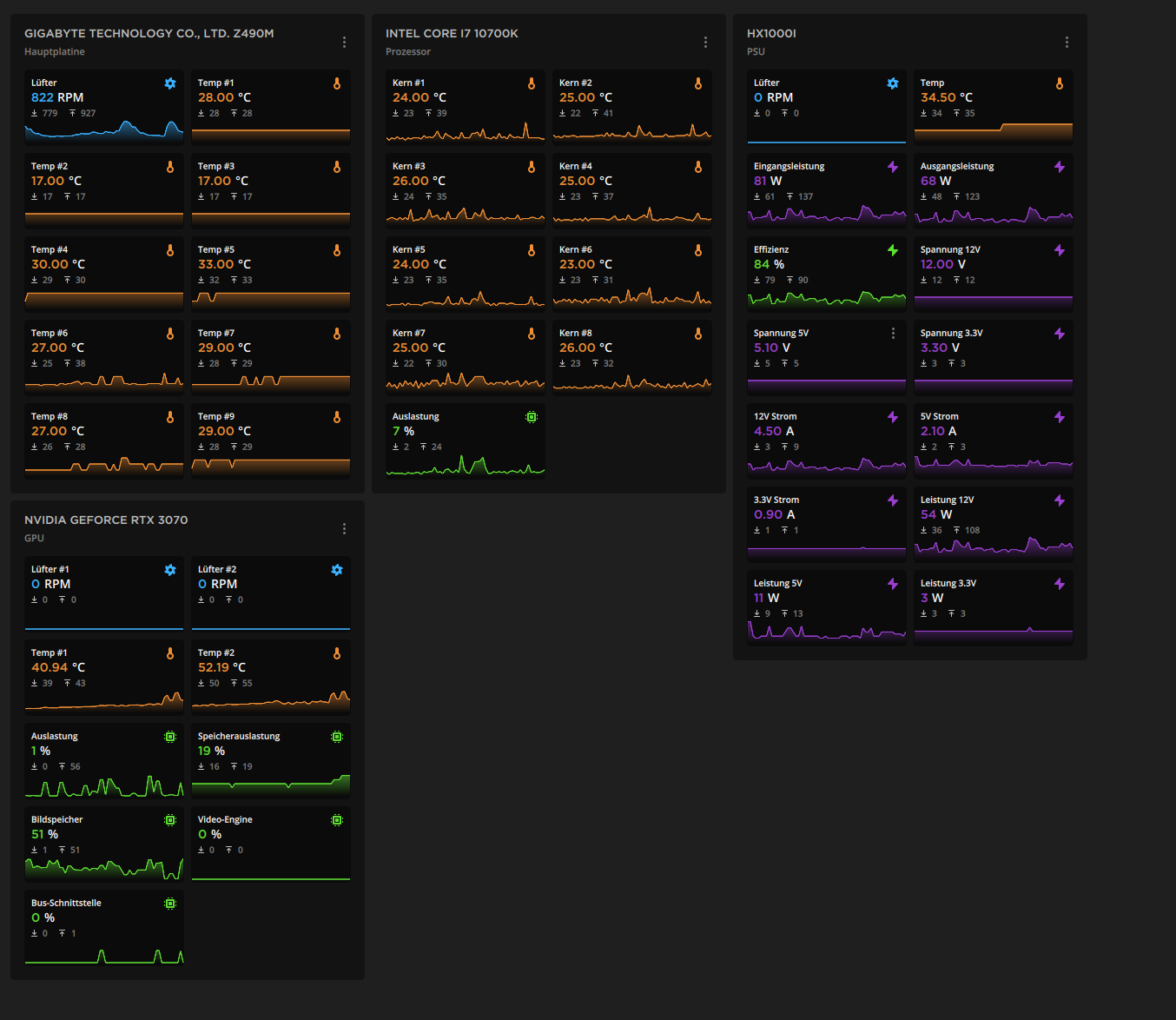Click the Intel Core i7 10700K title
The width and height of the screenshot is (1176, 1020).
pos(452,34)
